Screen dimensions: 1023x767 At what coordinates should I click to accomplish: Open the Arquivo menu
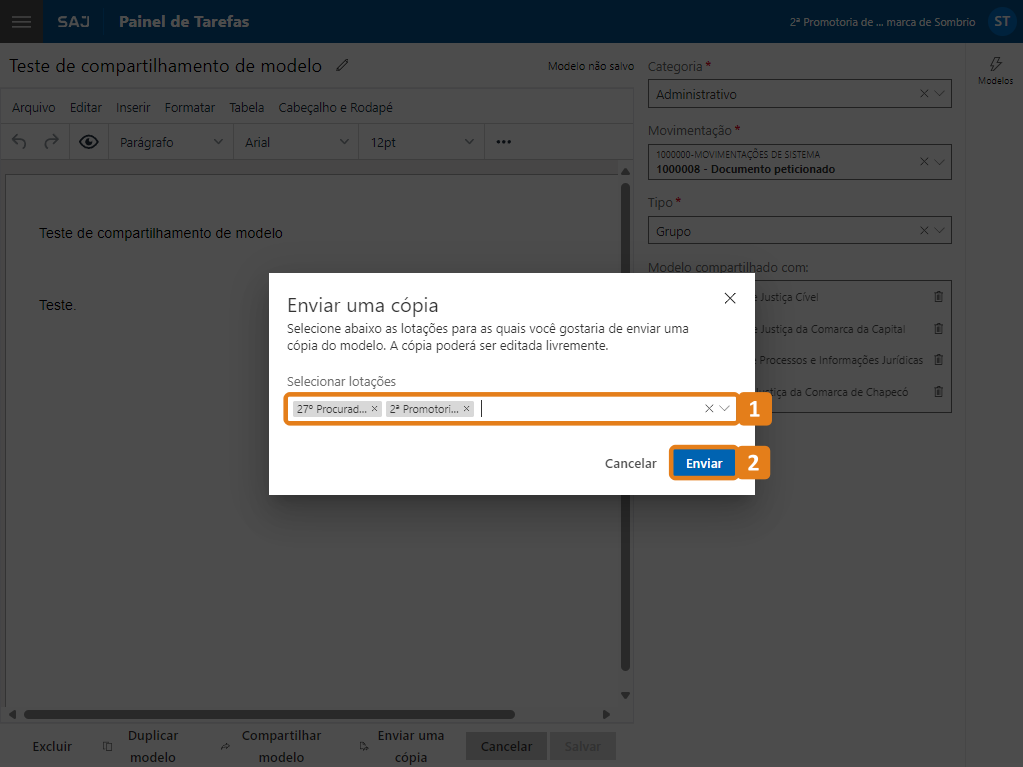(x=34, y=108)
